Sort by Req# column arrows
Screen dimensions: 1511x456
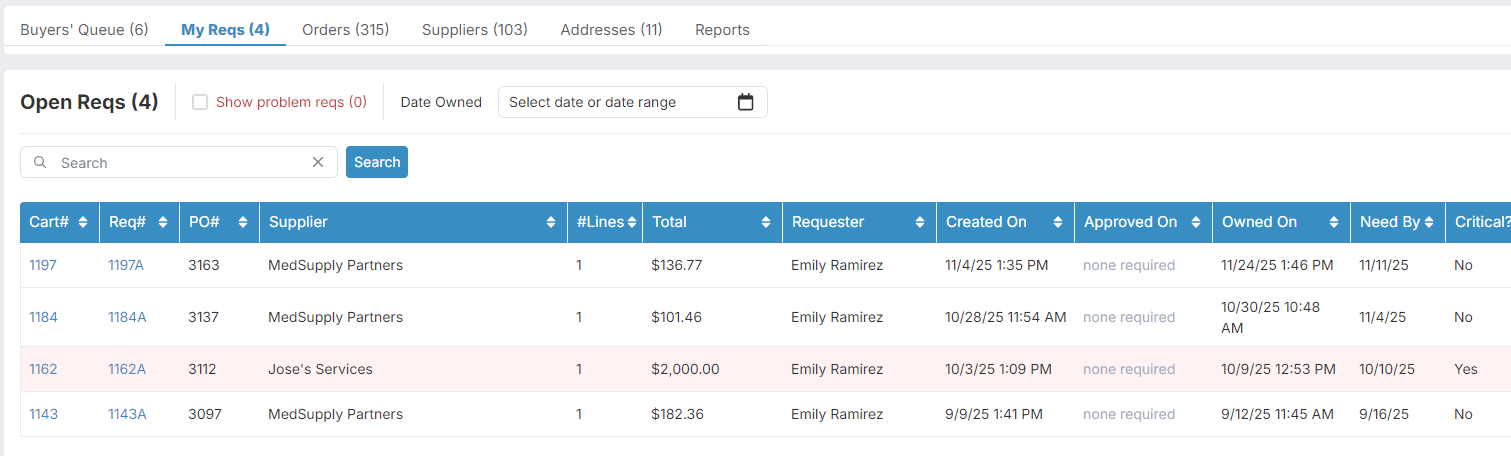click(162, 222)
